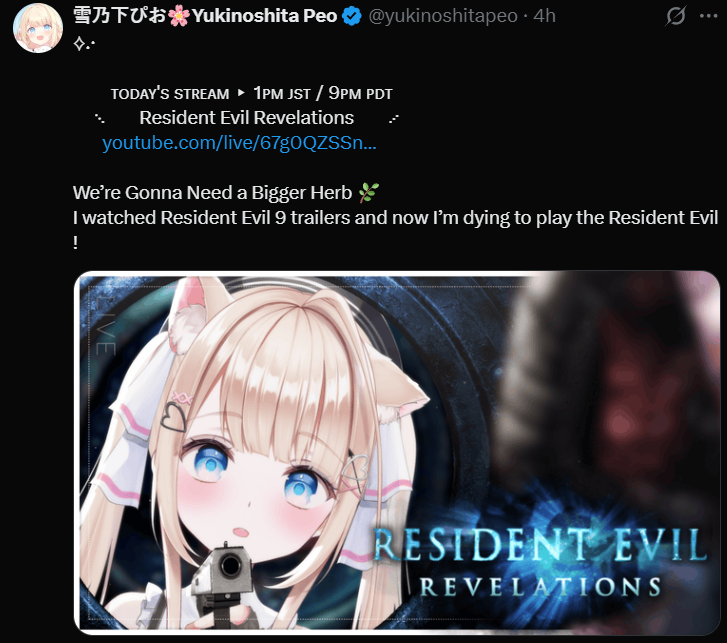Open Yukinoshita Peo's profile avatar
Image resolution: width=727 pixels, height=643 pixels.
(x=38, y=28)
